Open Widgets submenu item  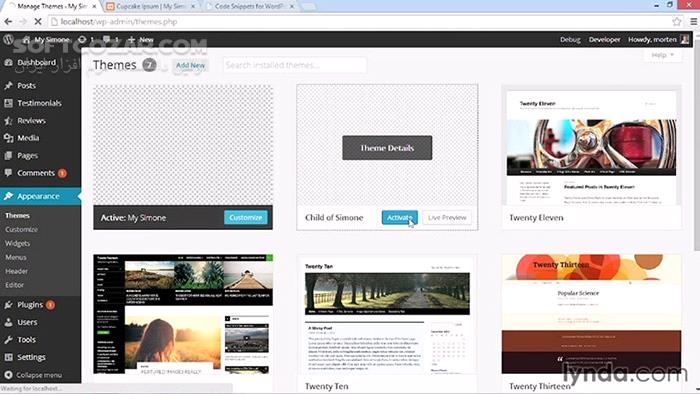pos(17,243)
